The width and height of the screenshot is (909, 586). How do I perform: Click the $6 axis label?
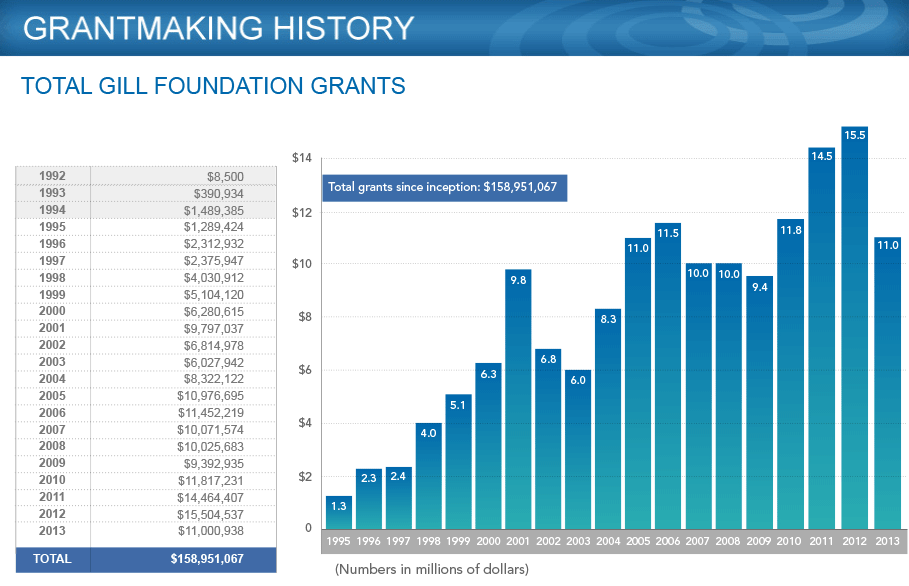[305, 370]
